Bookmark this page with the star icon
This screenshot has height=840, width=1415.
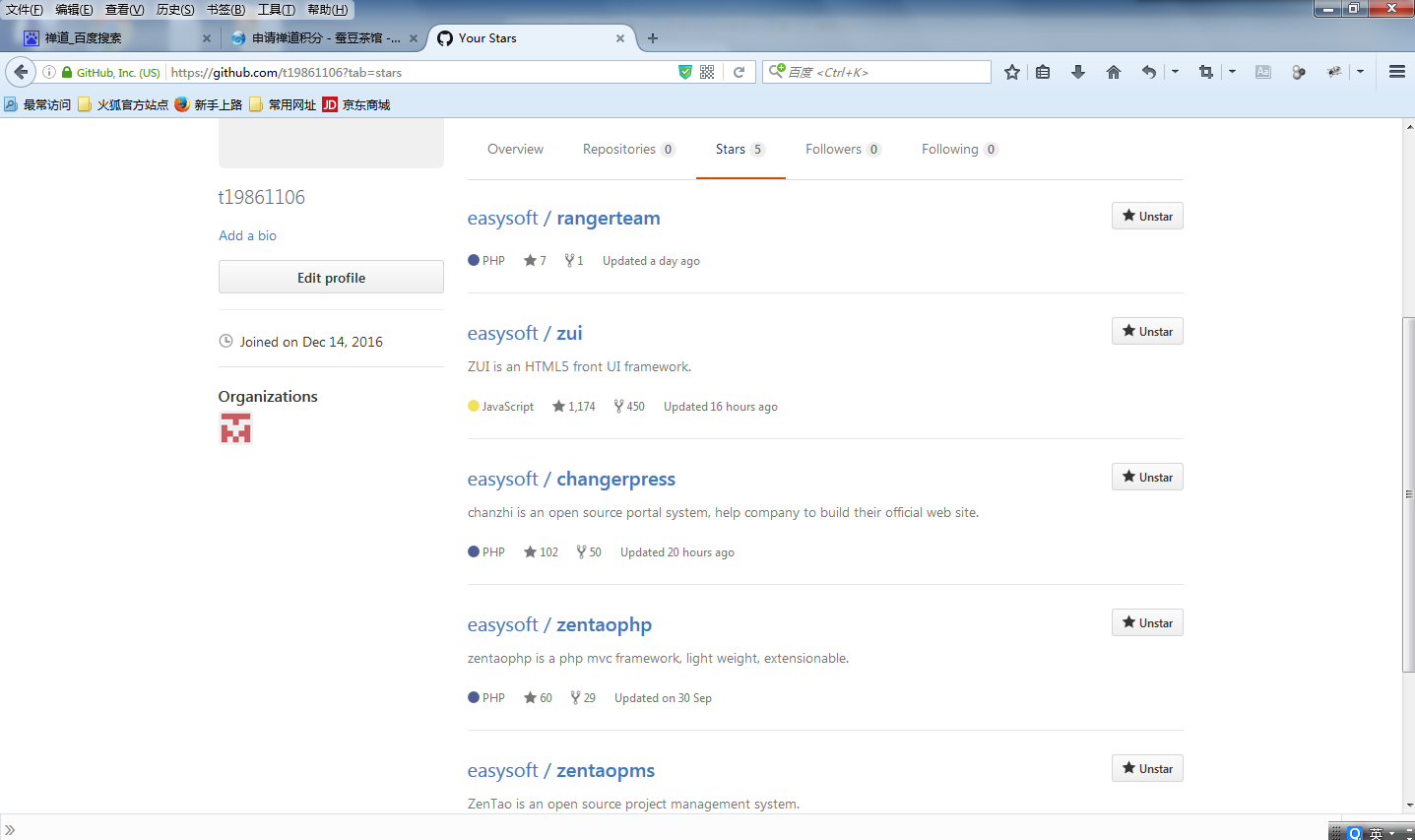1012,72
